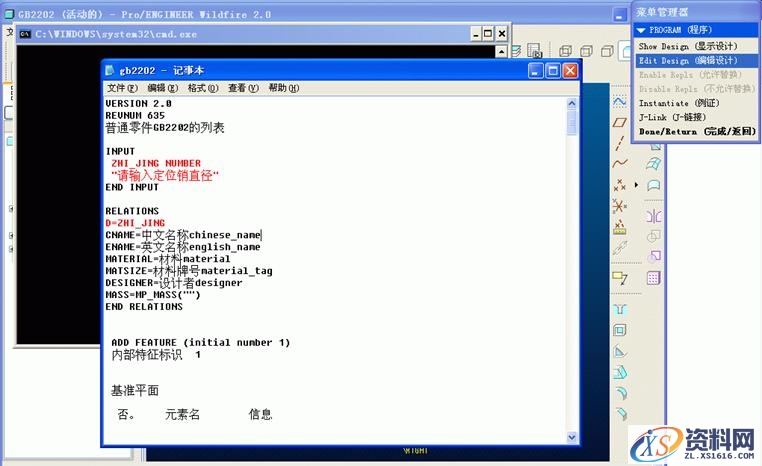Open the layers icon in top toolbar
This screenshot has height=466, width=762.
coord(516,51)
